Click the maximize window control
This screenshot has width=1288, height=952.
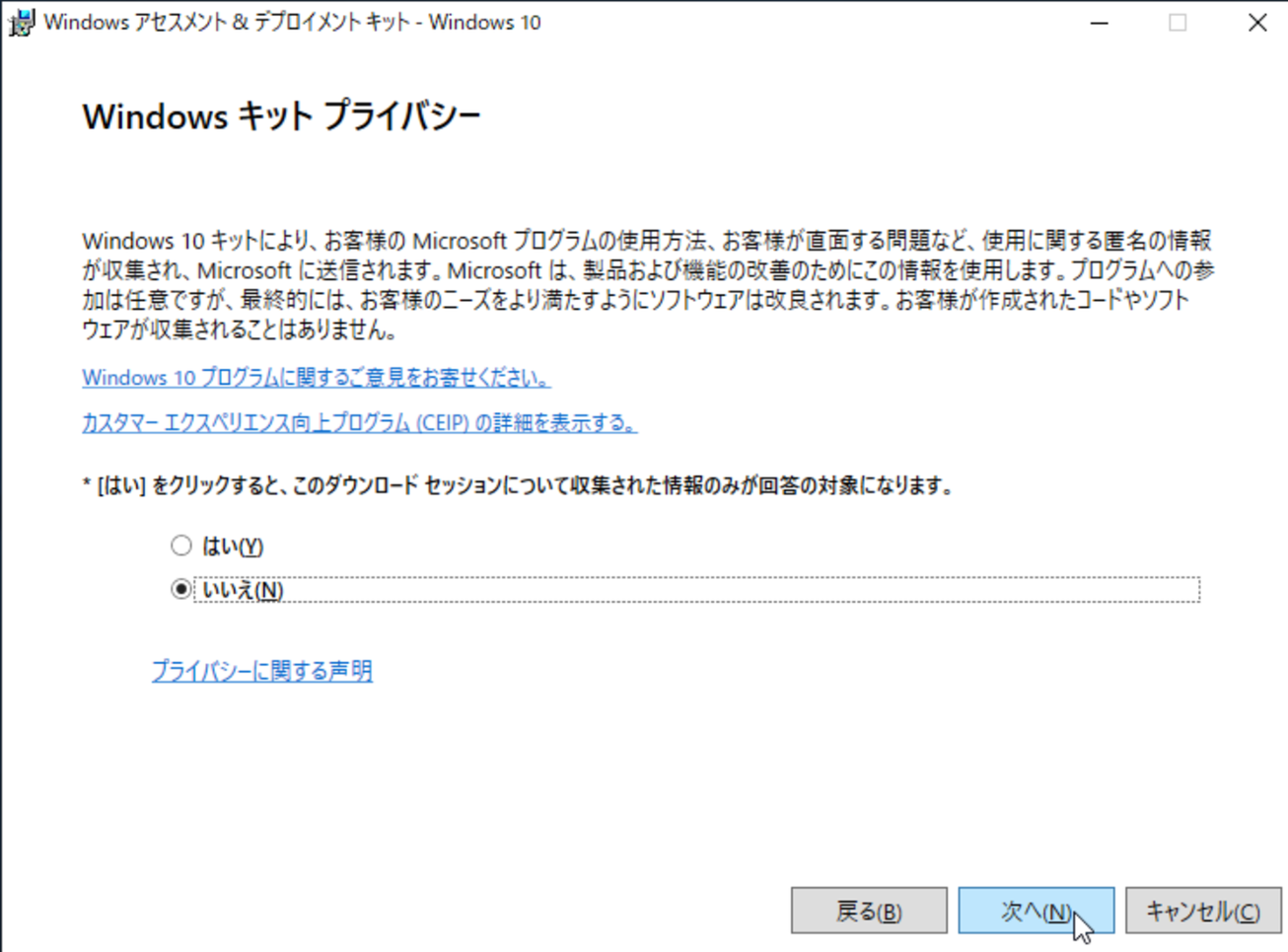[1178, 22]
